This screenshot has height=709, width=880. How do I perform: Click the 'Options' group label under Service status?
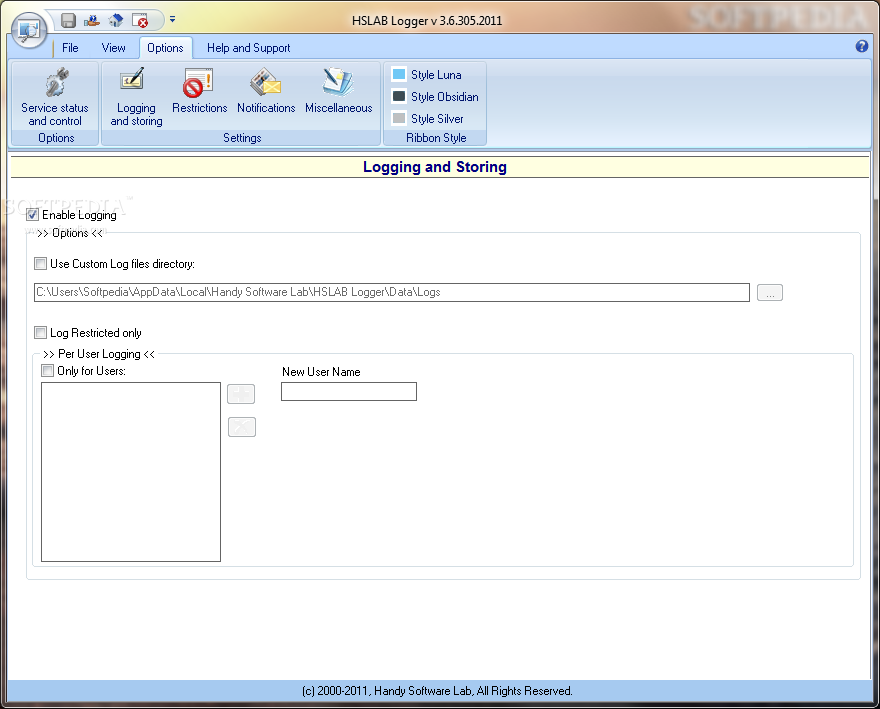tap(56, 138)
